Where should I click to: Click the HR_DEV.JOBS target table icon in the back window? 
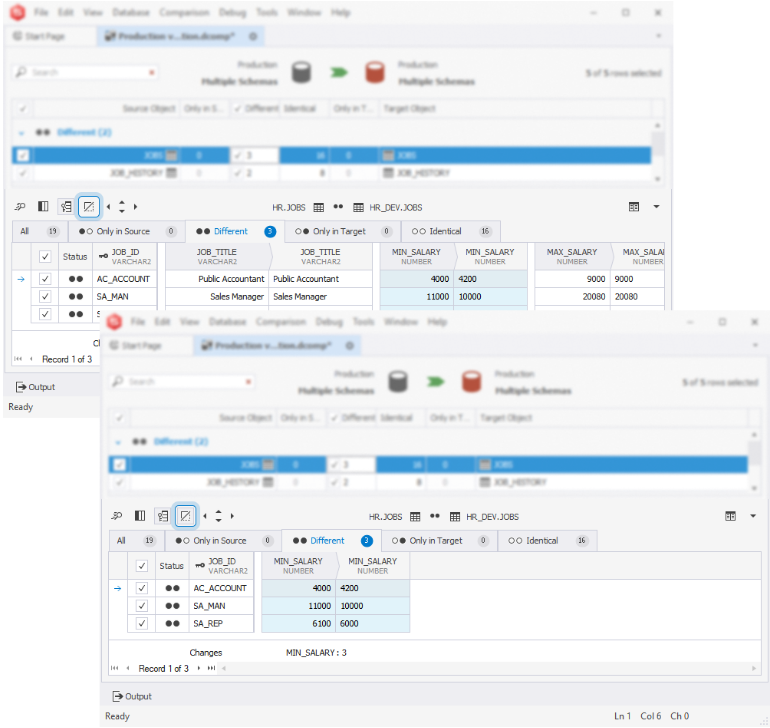coord(358,207)
